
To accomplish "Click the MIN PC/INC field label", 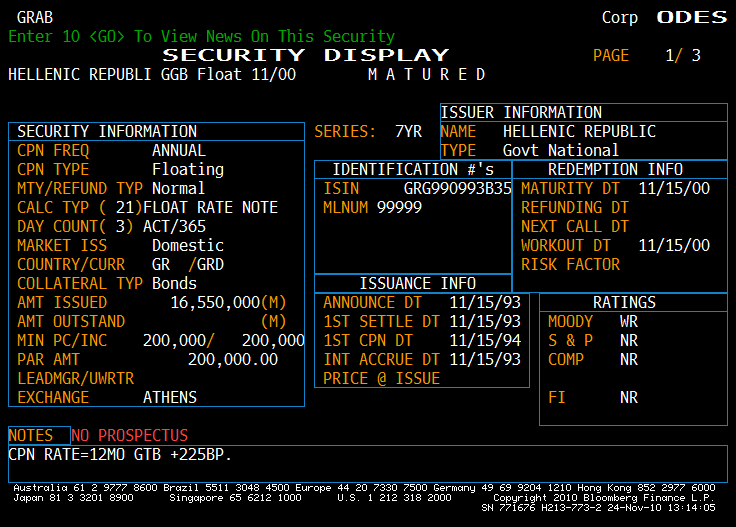I will [x=62, y=340].
